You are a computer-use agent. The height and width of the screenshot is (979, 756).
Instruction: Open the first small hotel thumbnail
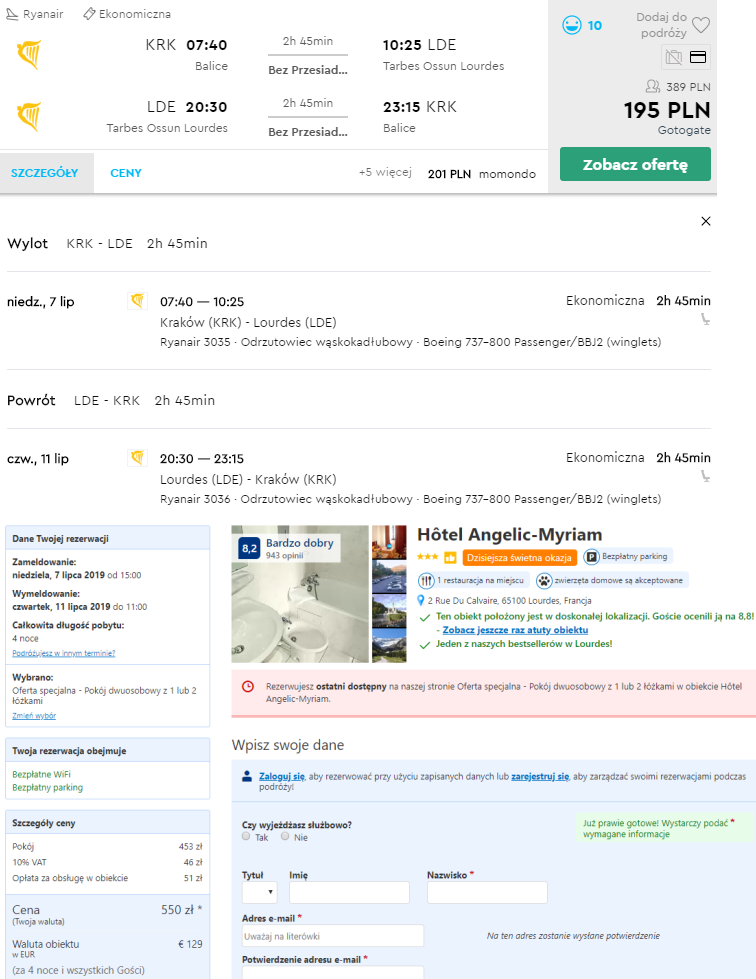[x=389, y=542]
